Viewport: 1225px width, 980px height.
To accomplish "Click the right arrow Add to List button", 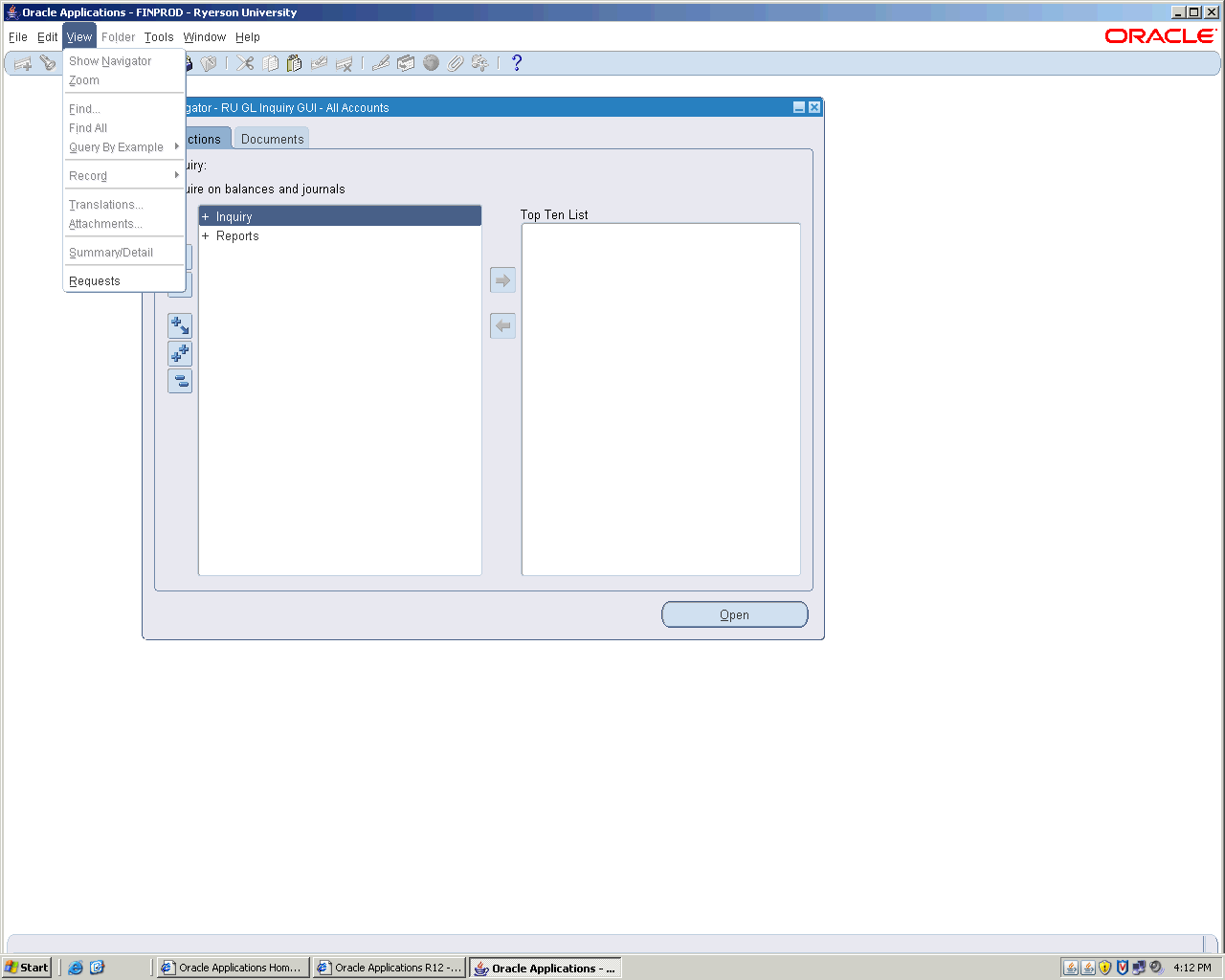I will [x=502, y=280].
